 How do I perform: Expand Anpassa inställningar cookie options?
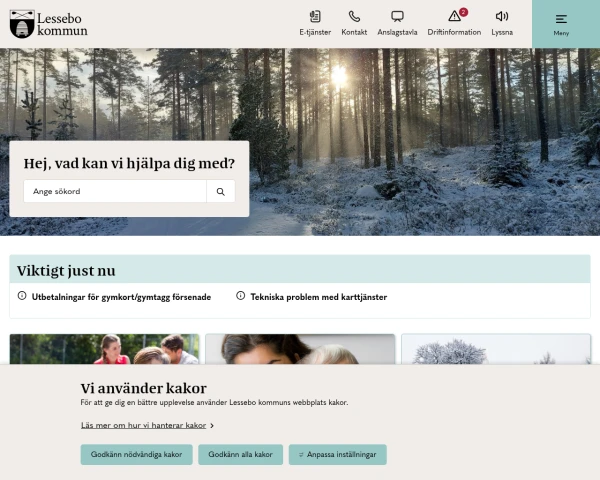click(x=338, y=454)
